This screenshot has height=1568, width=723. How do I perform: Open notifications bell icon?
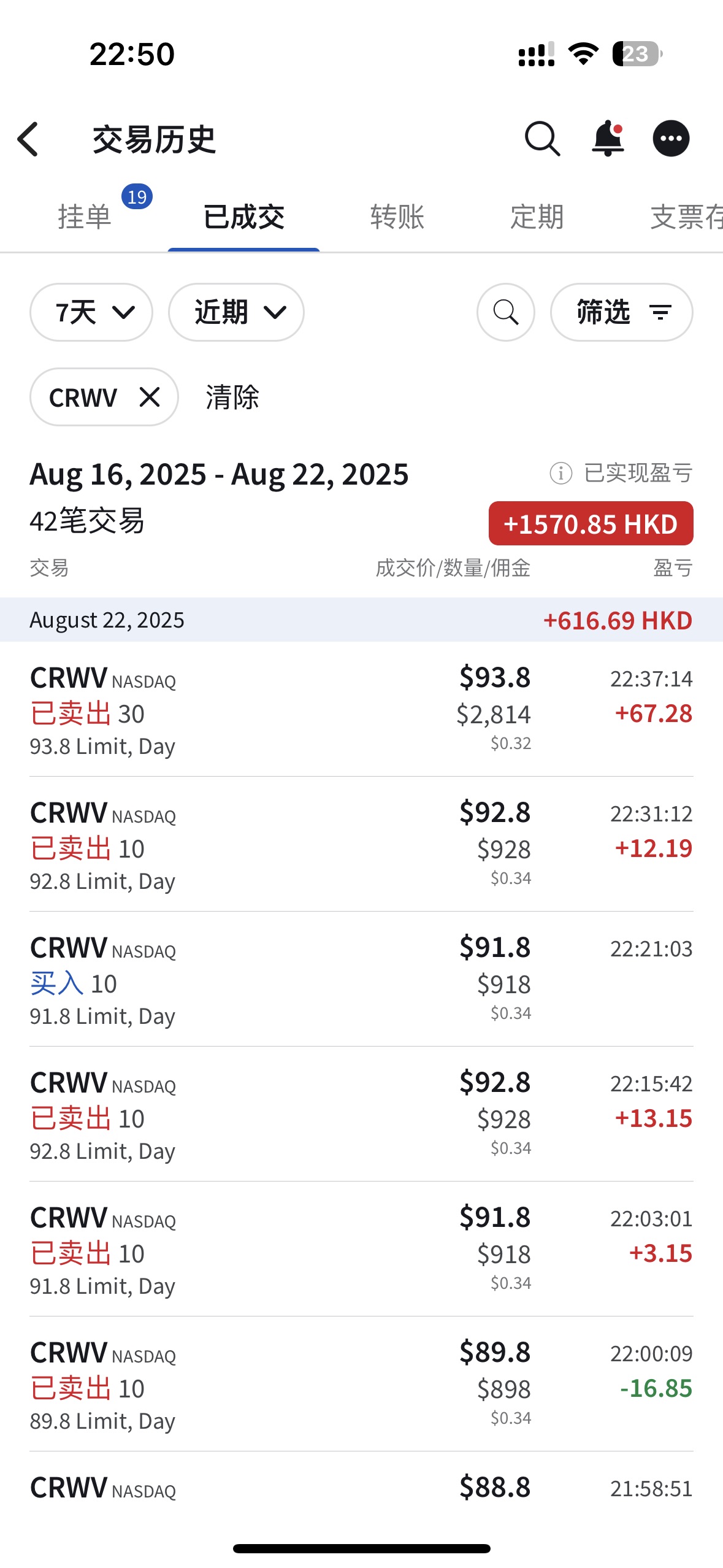tap(607, 139)
